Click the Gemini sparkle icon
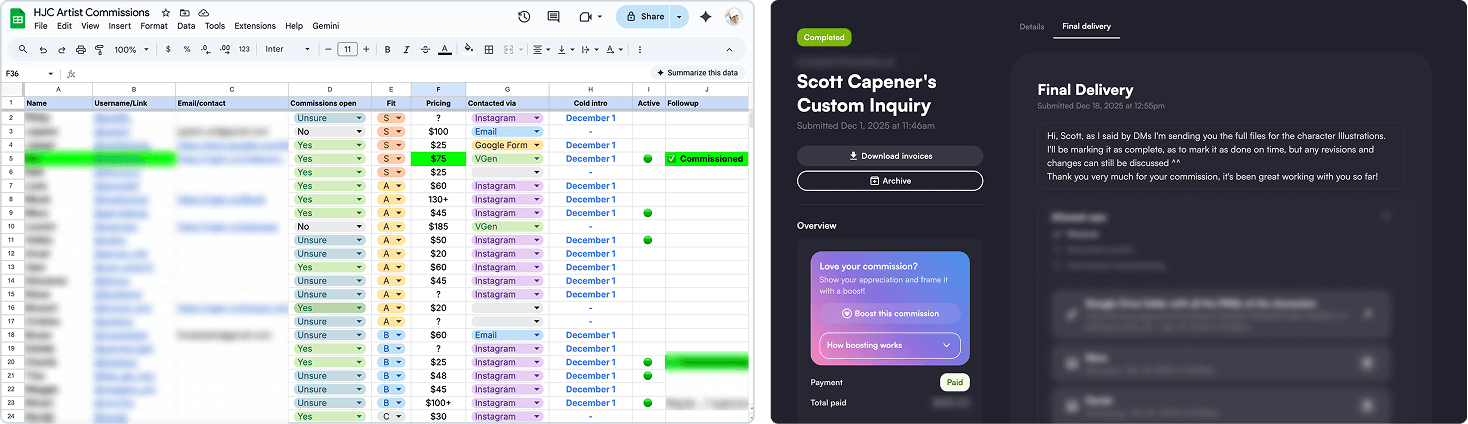 click(x=706, y=17)
